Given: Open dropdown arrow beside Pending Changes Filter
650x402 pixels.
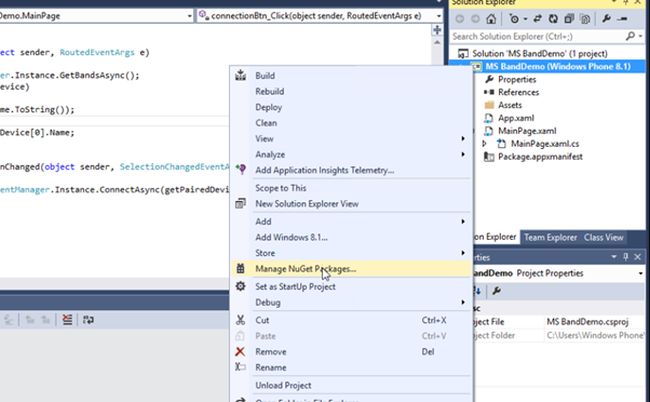Looking at the screenshot, I should [x=525, y=19].
